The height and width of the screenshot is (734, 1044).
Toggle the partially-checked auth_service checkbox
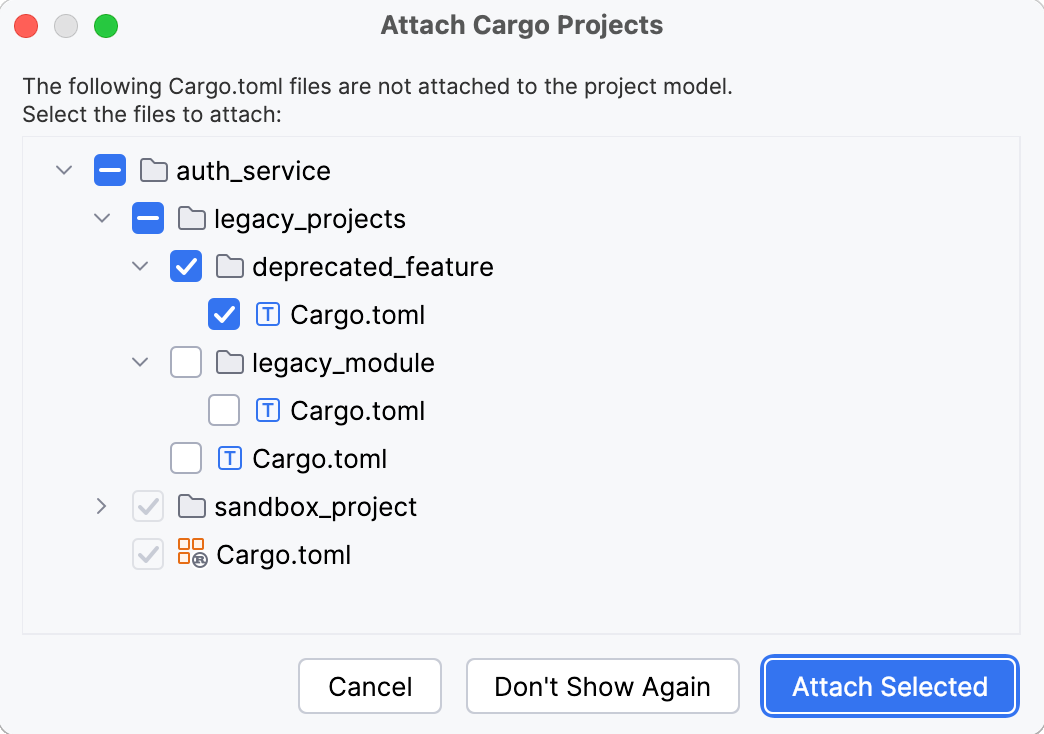point(110,170)
